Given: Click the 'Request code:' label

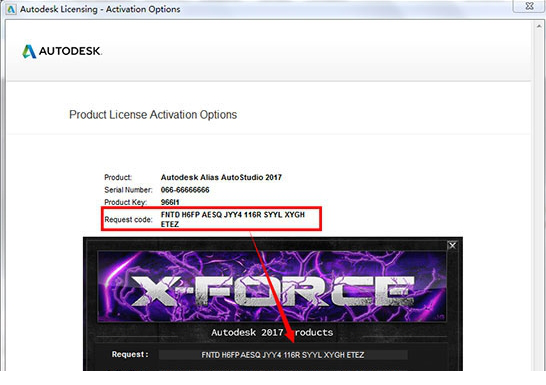Looking at the screenshot, I should tap(128, 220).
